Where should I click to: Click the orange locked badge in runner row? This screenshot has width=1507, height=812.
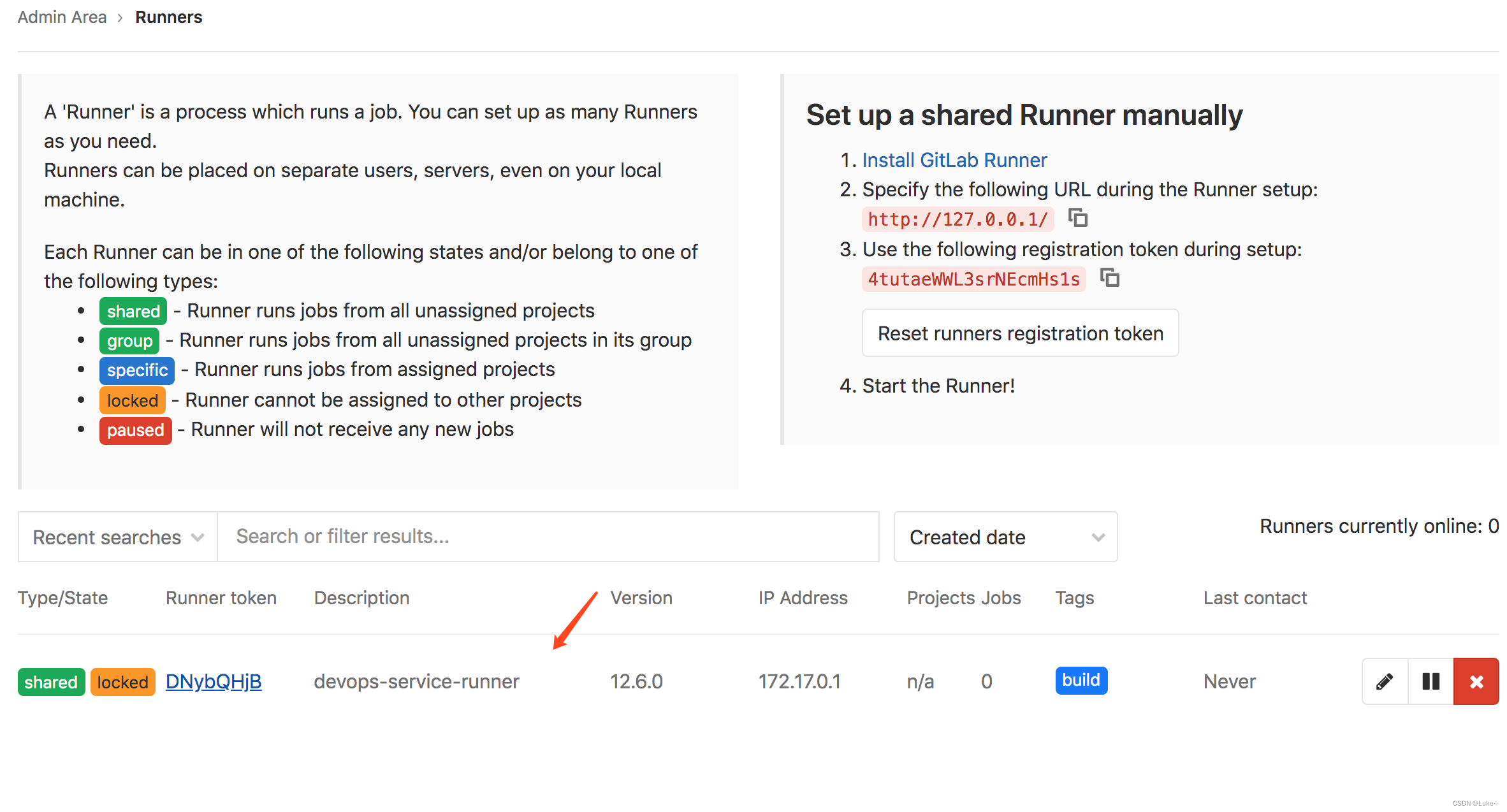122,682
